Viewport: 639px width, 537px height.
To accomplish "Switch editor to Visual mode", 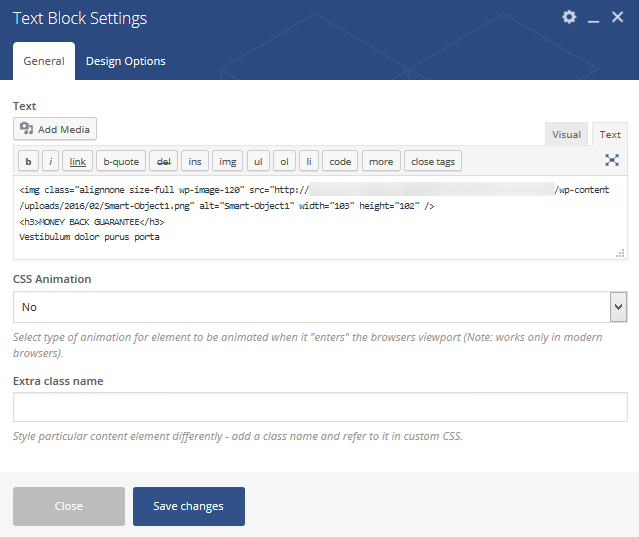I will point(566,134).
